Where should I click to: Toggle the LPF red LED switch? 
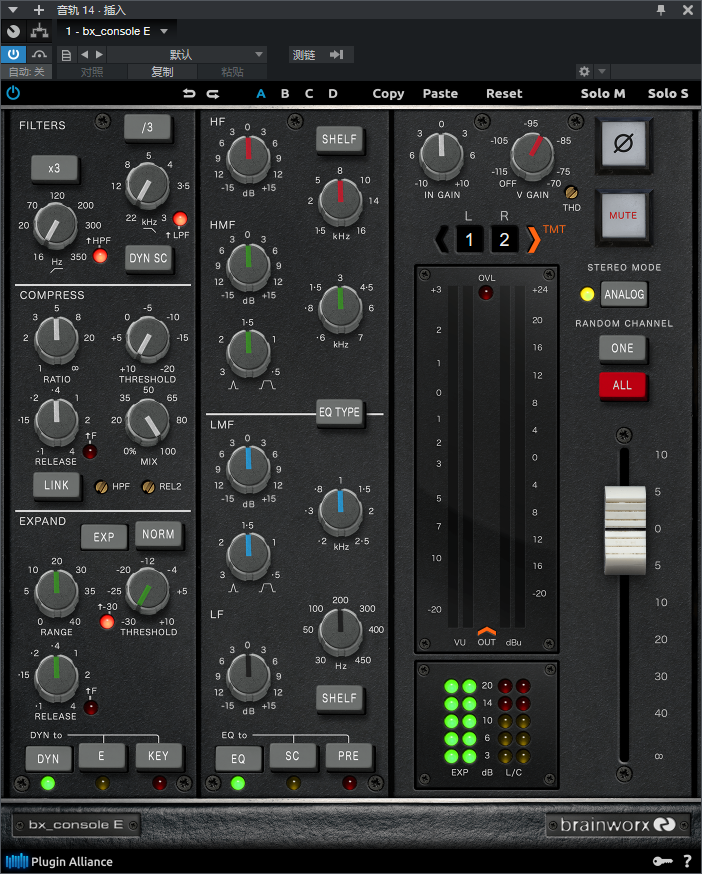click(180, 218)
